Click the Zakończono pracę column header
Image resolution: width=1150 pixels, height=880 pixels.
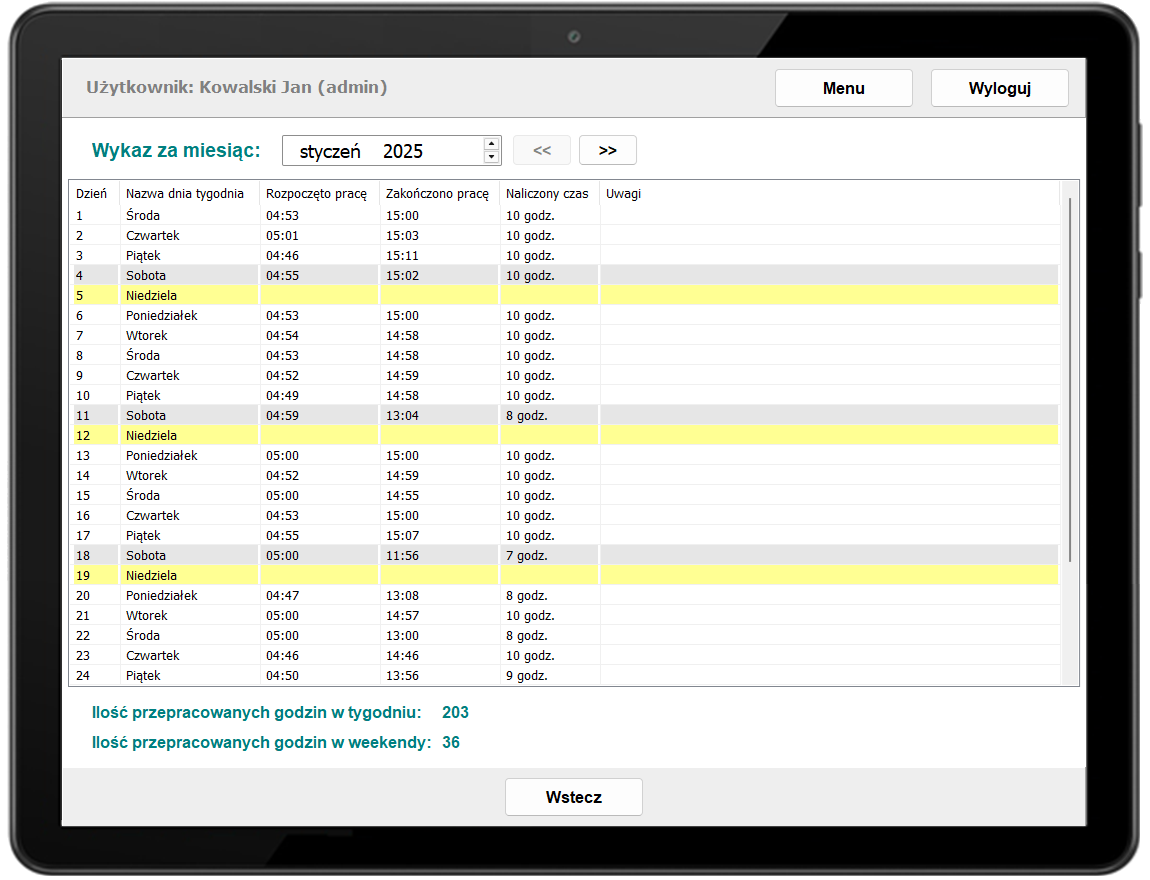click(437, 194)
